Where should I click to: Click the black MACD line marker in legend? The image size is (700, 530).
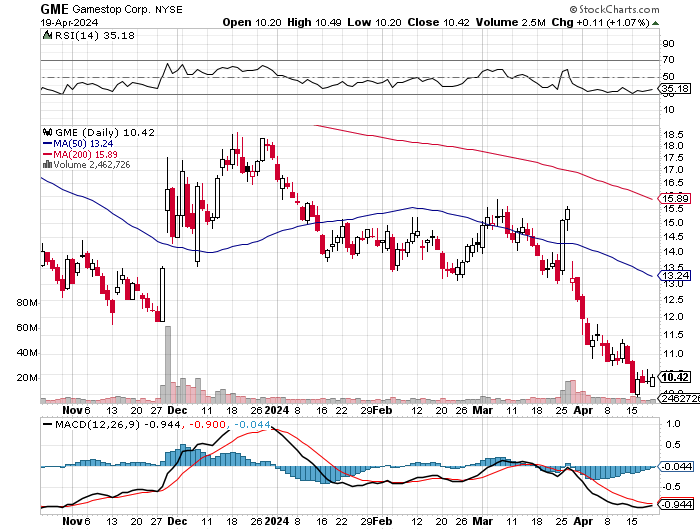click(47, 424)
